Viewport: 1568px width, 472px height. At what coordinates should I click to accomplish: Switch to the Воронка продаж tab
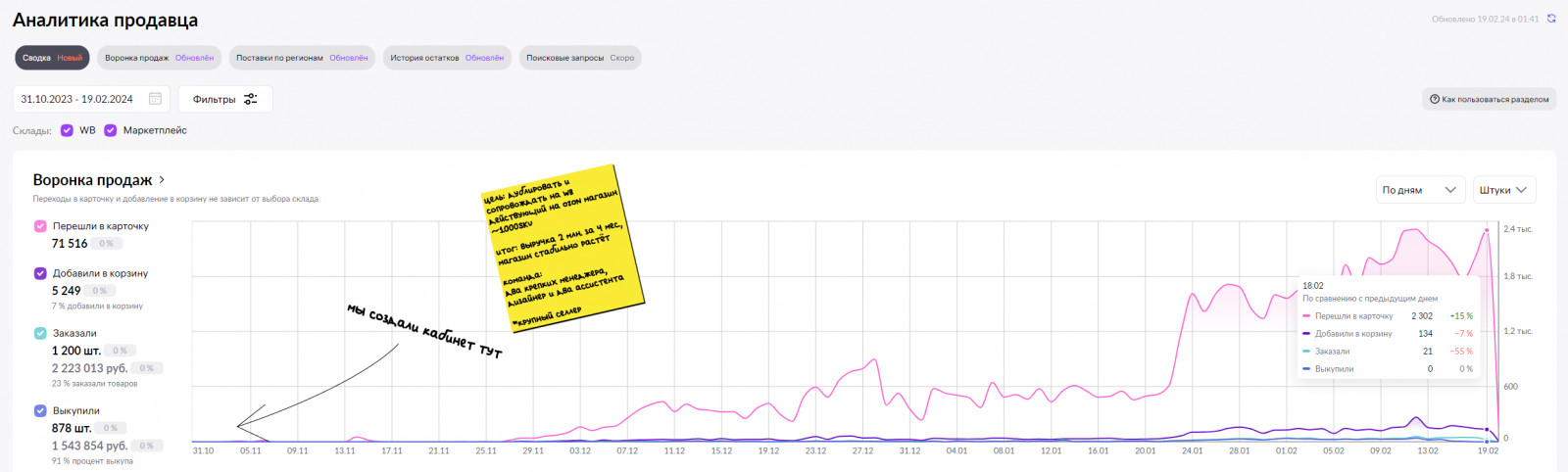tap(159, 58)
